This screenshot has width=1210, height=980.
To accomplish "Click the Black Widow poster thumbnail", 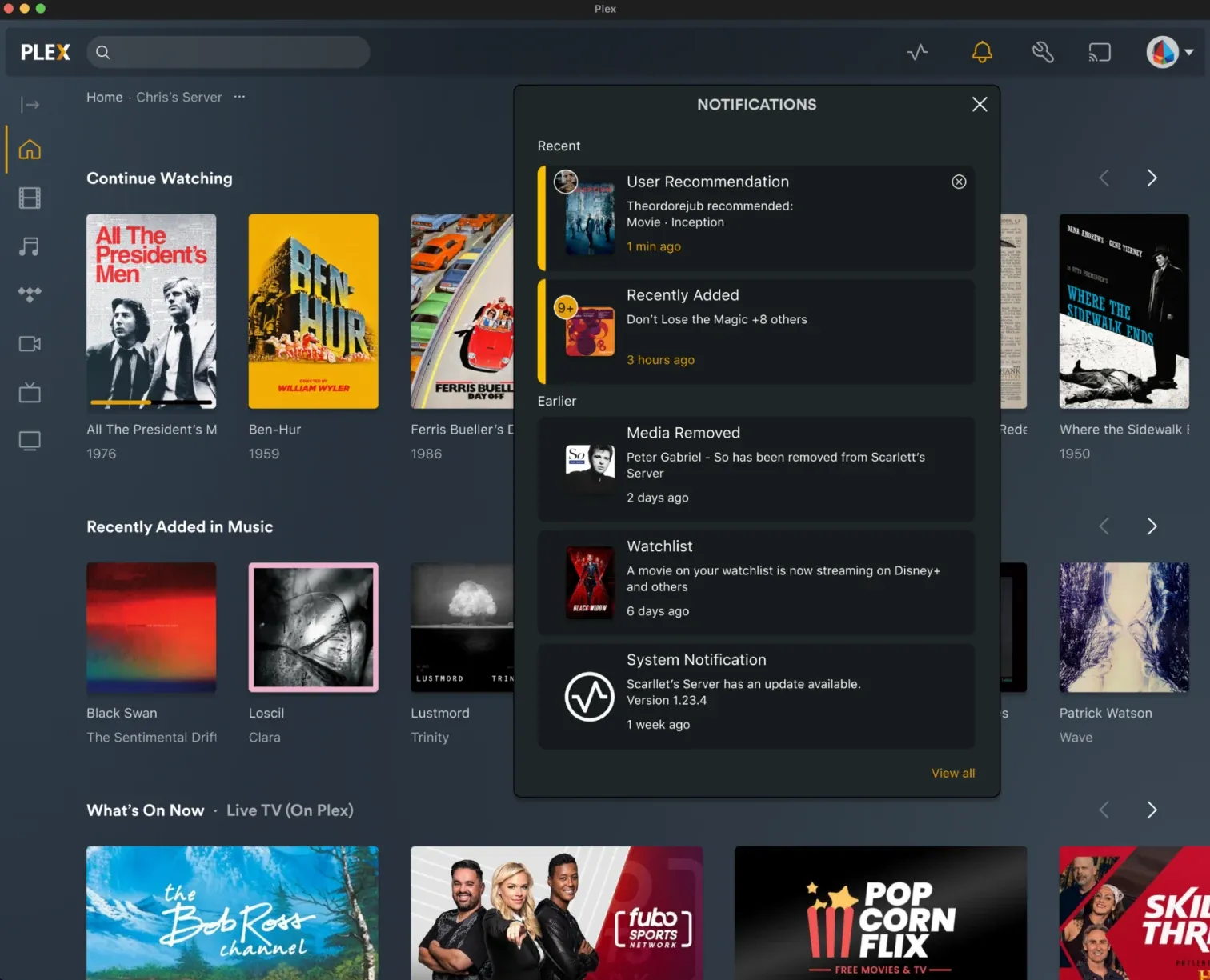I will pyautogui.click(x=590, y=582).
